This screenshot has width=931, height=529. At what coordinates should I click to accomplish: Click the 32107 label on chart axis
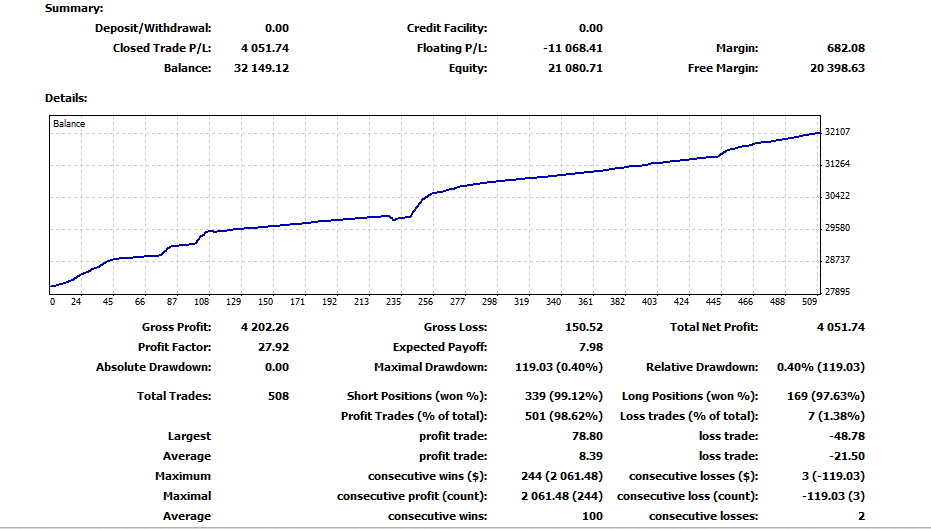click(838, 132)
